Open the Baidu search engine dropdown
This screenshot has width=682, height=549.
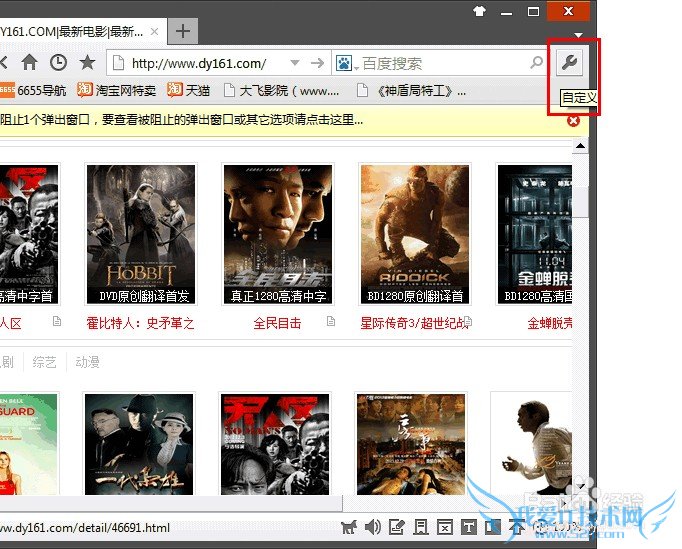click(x=356, y=67)
